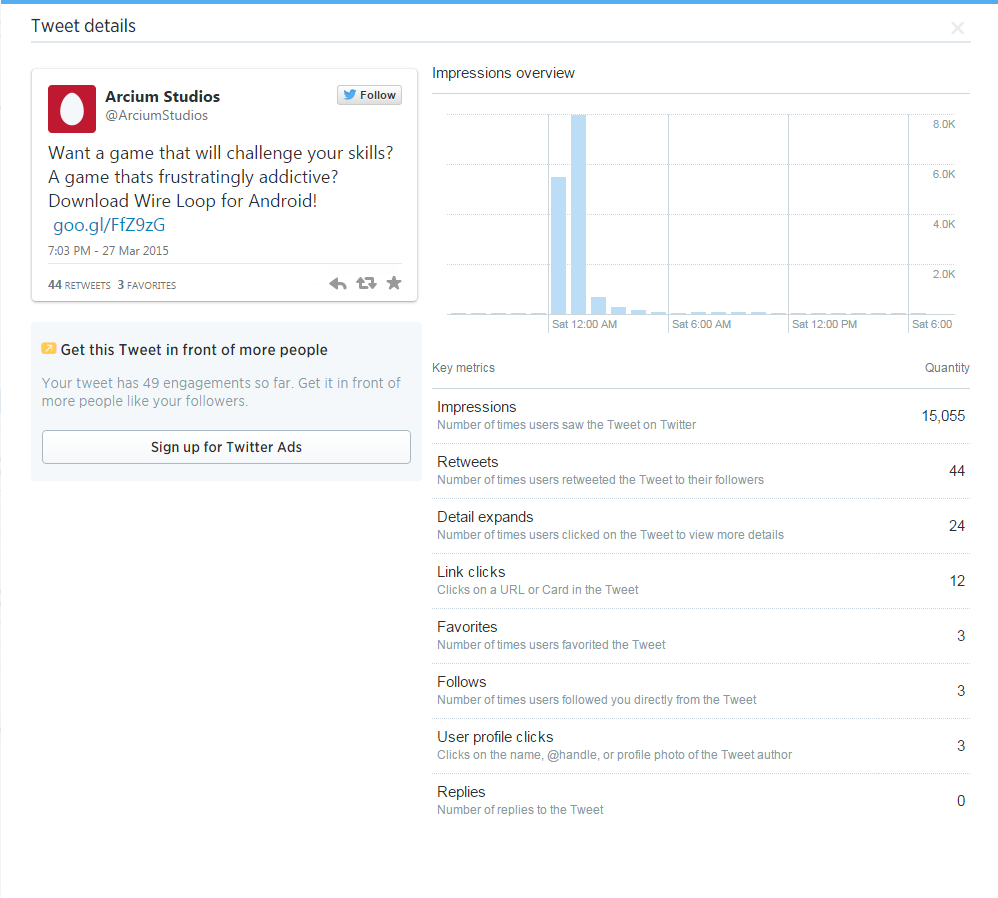The width and height of the screenshot is (998, 898).
Task: Click Sign up for Twitter Ads button
Action: 226,447
